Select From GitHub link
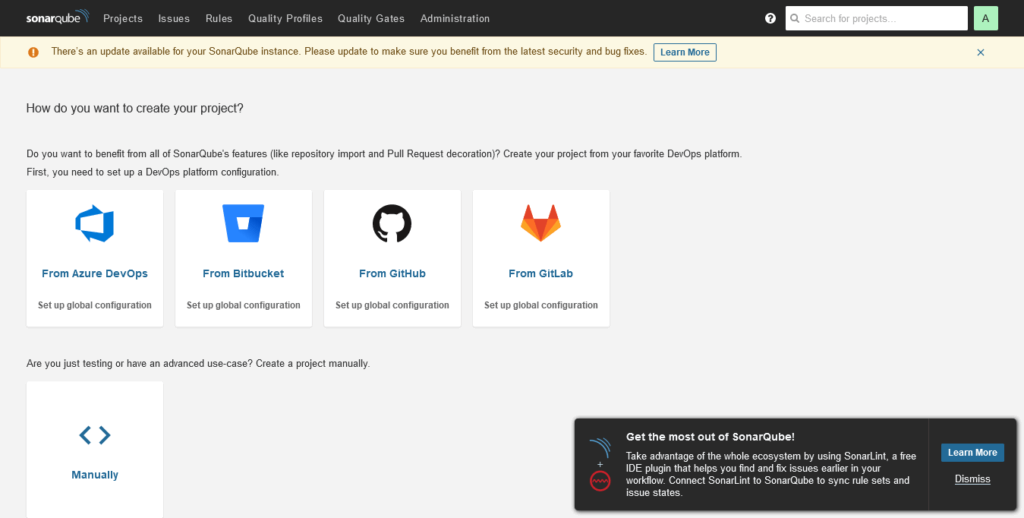Image resolution: width=1024 pixels, height=518 pixels. coord(392,274)
